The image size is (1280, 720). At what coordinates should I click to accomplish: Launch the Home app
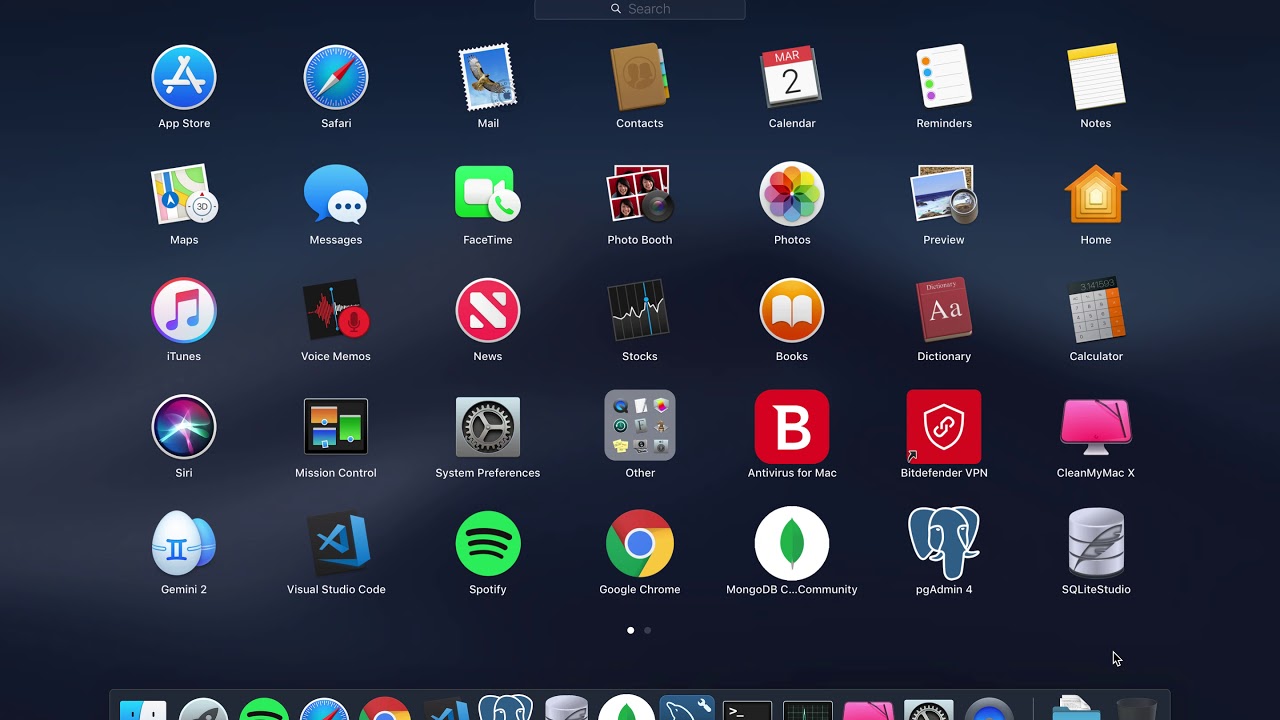coord(1096,194)
